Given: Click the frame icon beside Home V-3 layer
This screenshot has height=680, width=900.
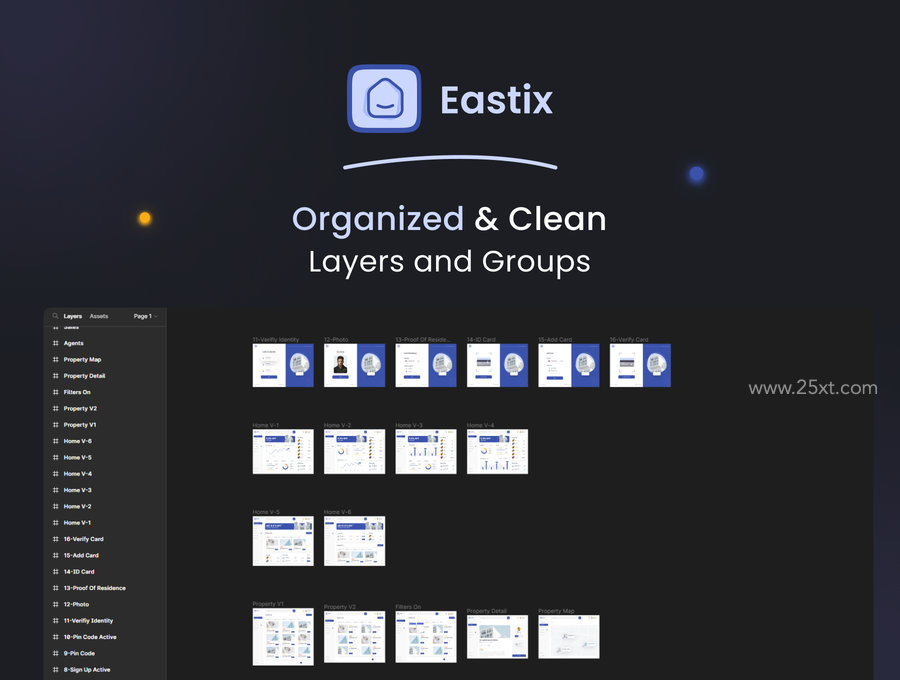Looking at the screenshot, I should pyautogui.click(x=56, y=490).
